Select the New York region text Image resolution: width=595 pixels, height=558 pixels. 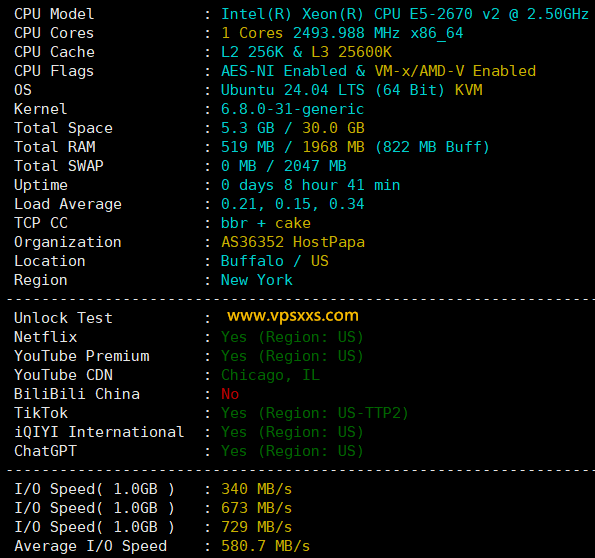[x=257, y=280]
